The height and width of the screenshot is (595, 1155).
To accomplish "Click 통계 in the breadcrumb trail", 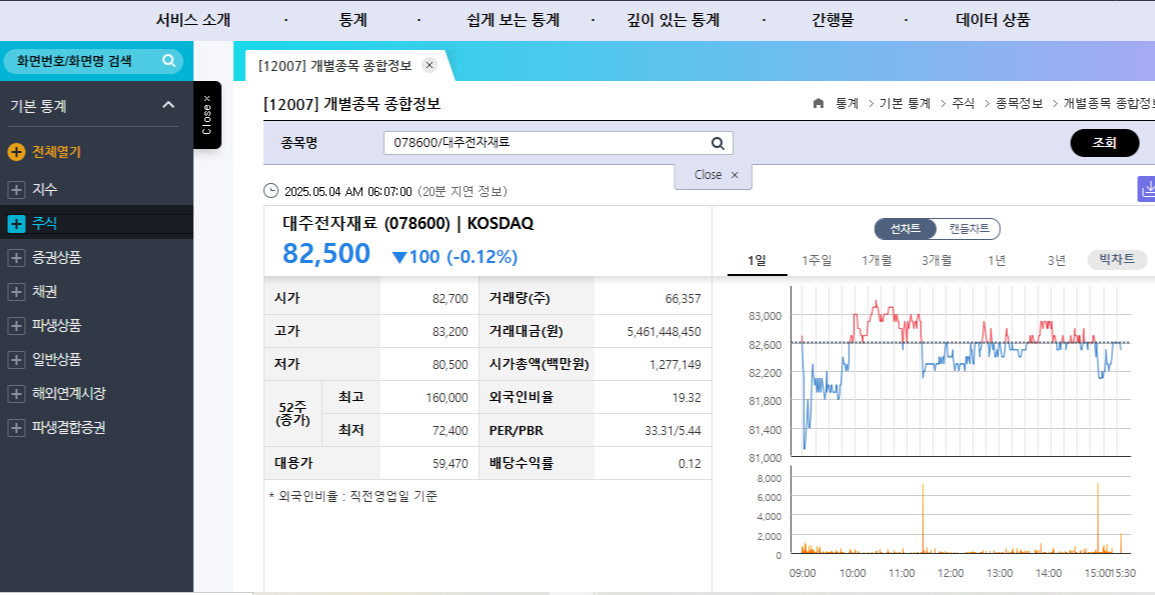I will [x=847, y=104].
